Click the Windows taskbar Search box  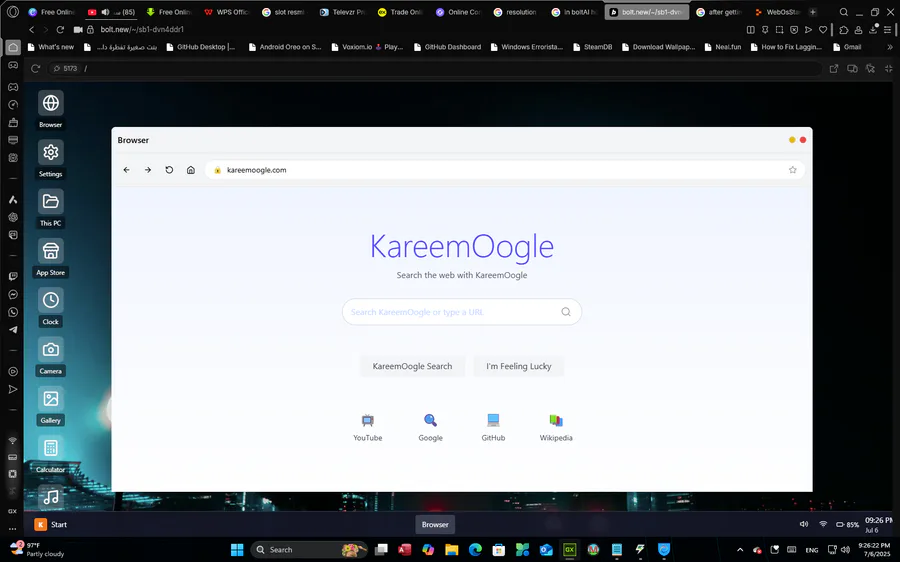coord(309,550)
